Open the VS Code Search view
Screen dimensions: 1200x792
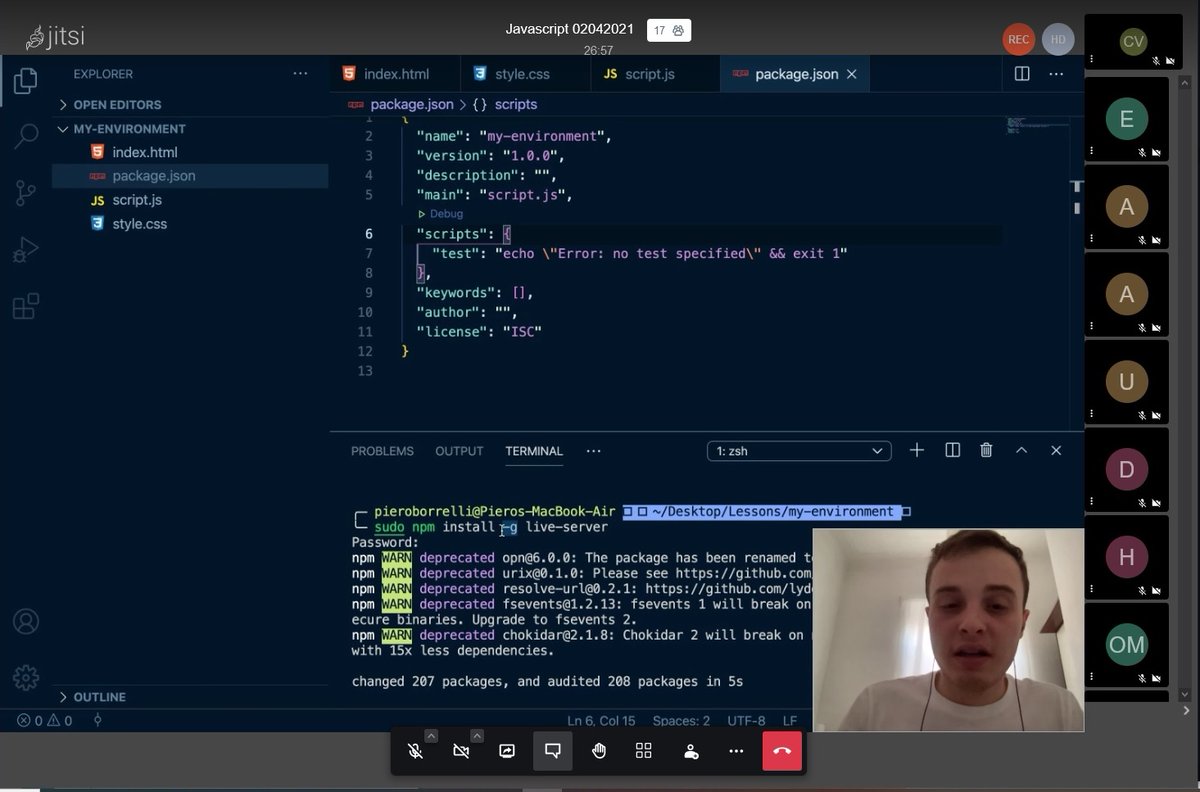(26, 136)
